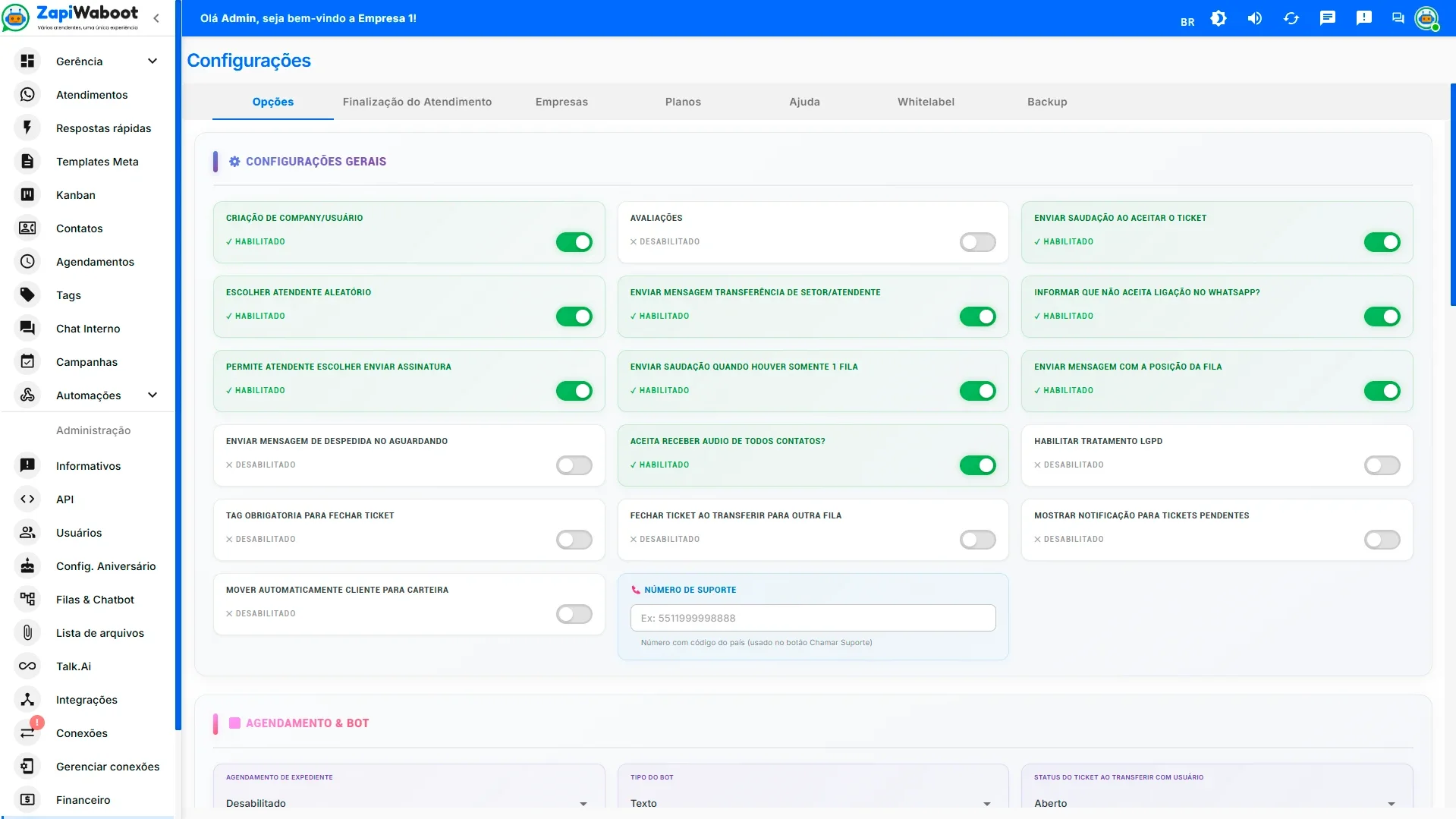Open the chat message icon in header
Image resolution: width=1456 pixels, height=819 pixels.
(x=1328, y=18)
